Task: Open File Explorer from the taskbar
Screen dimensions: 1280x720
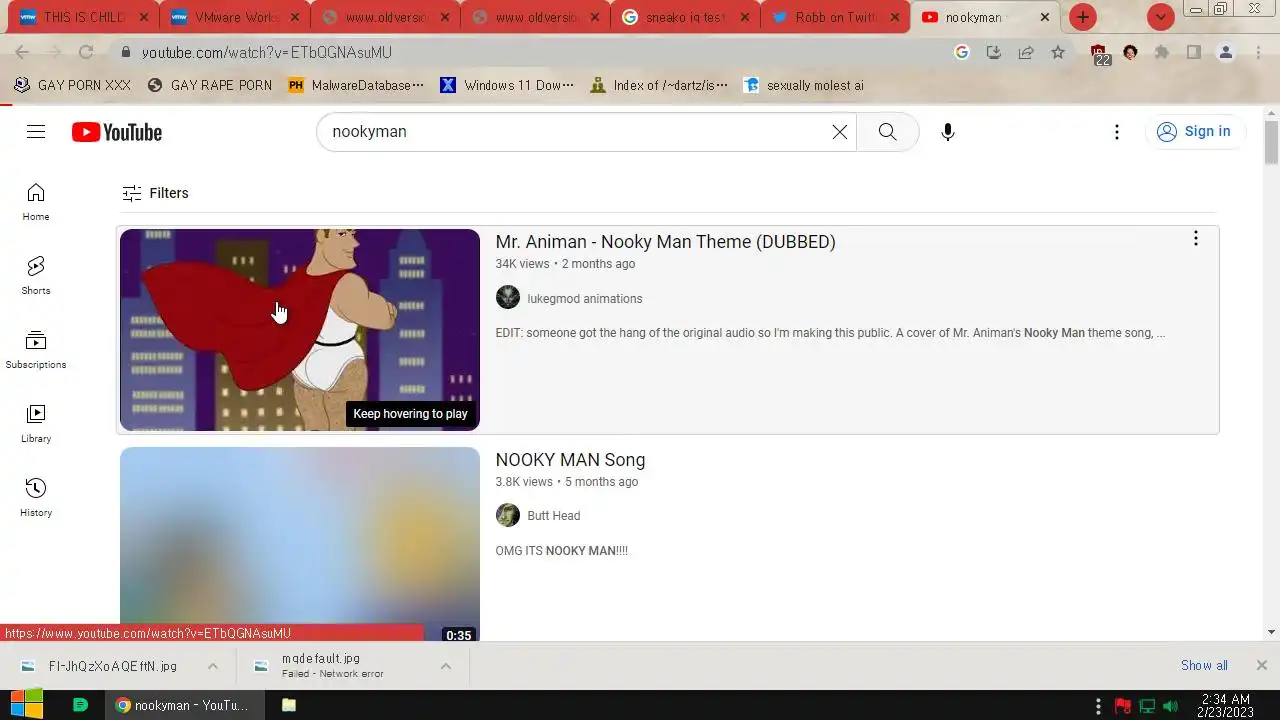Action: coord(289,705)
